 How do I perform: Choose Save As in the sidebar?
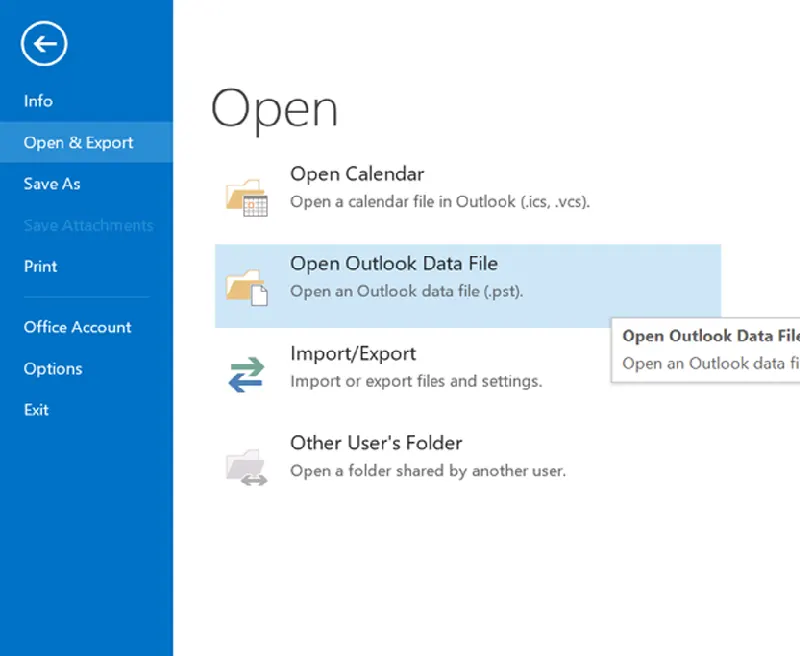pos(52,184)
